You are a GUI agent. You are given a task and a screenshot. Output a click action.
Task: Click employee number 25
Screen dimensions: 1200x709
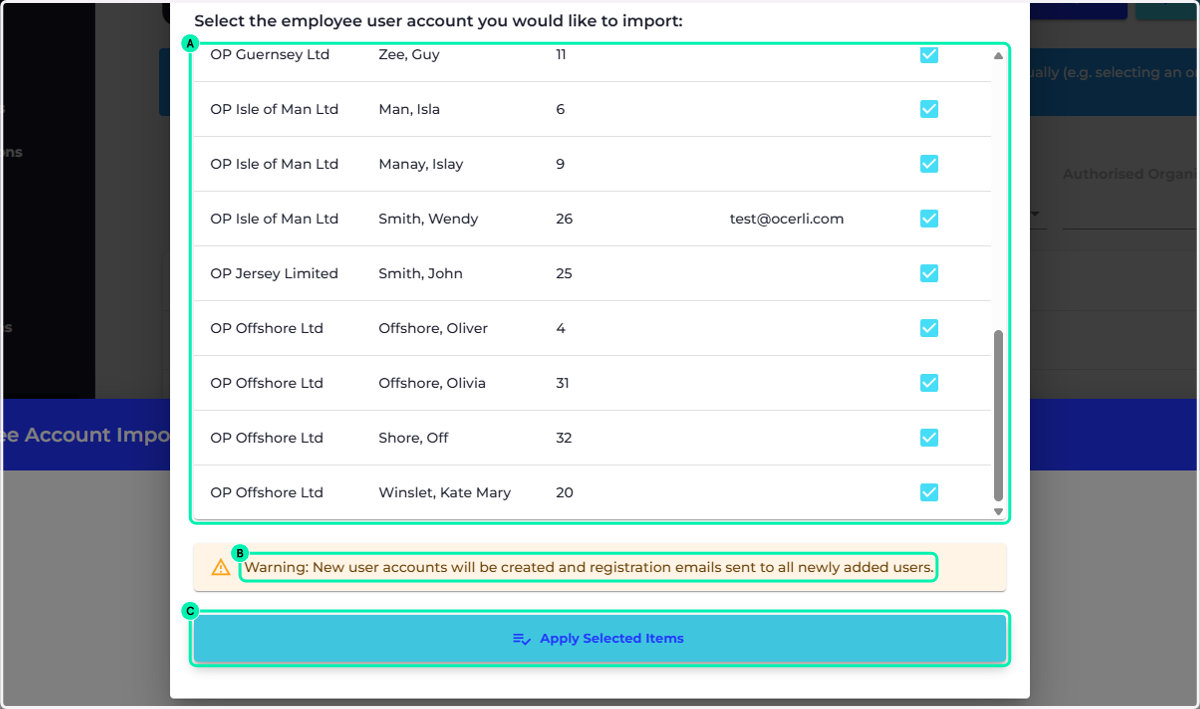[x=564, y=273]
